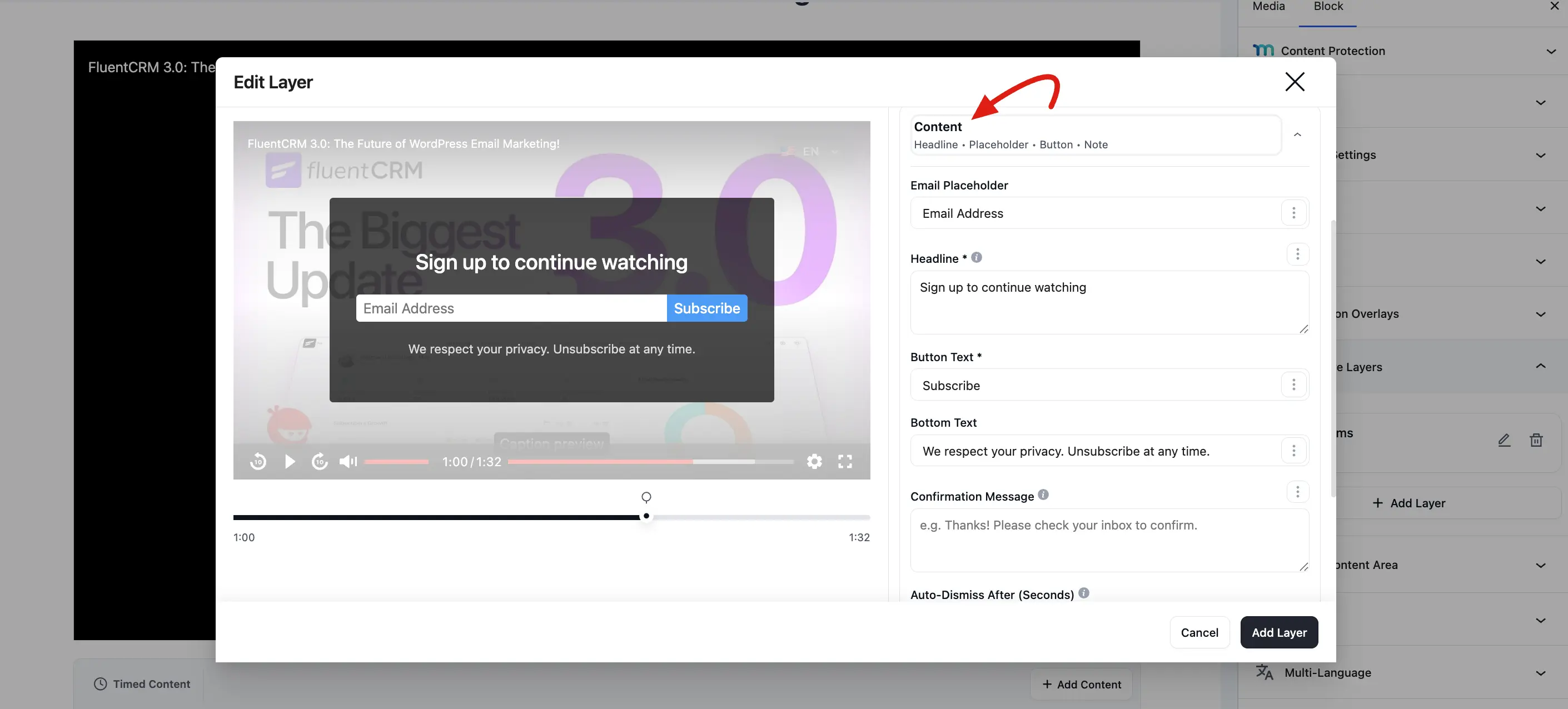Expand the Overlays section chevron
1568x709 pixels.
pos(1541,314)
